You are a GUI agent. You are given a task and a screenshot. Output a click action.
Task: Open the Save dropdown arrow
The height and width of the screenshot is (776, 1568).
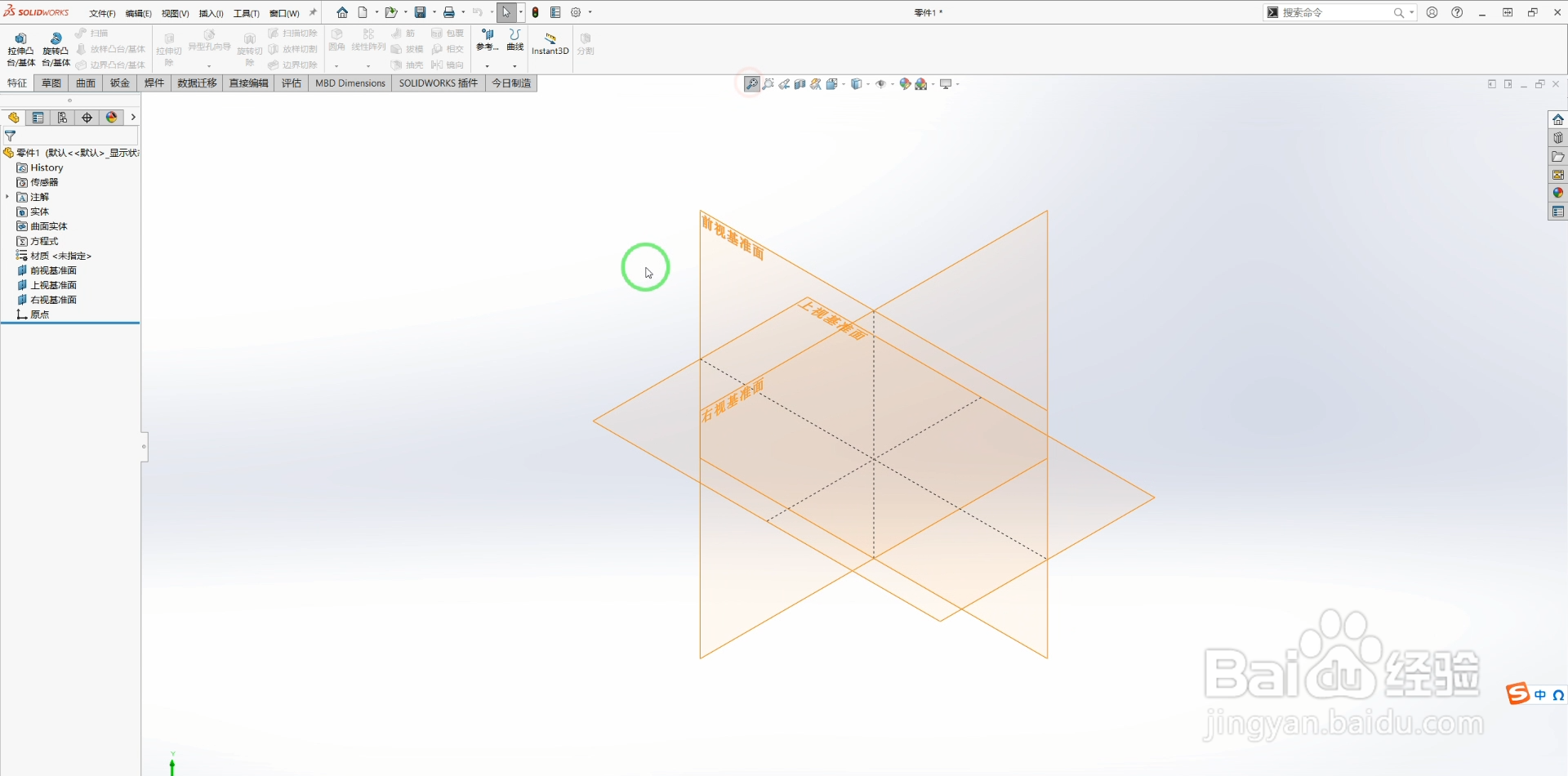click(434, 12)
